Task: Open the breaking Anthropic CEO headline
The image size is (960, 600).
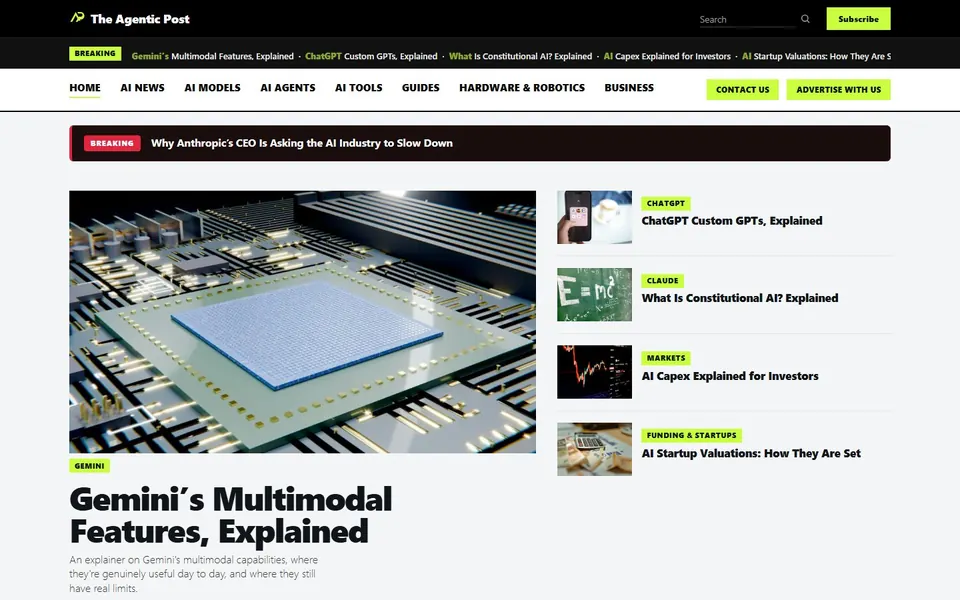Action: (302, 143)
